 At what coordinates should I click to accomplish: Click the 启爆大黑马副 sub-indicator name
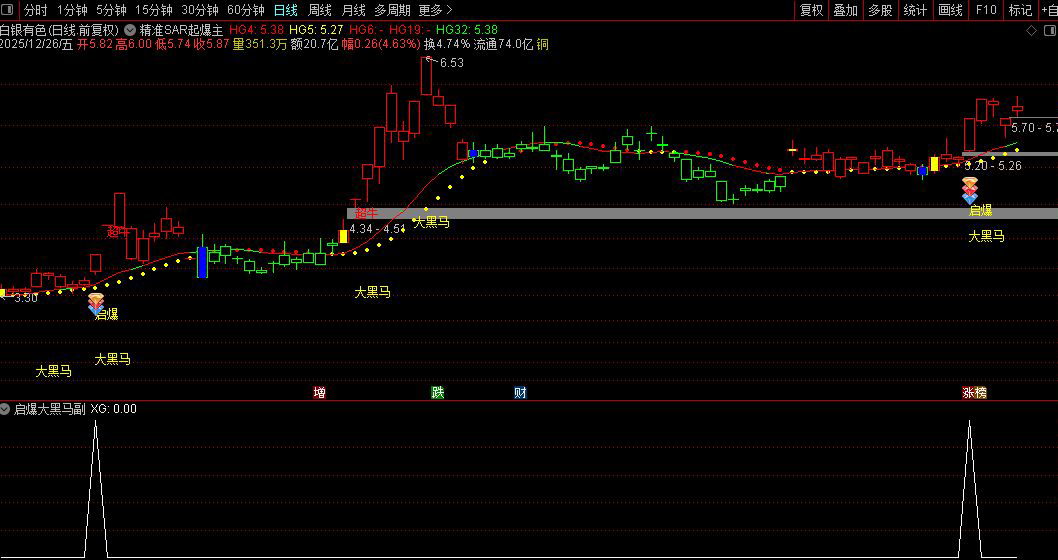(x=50, y=409)
